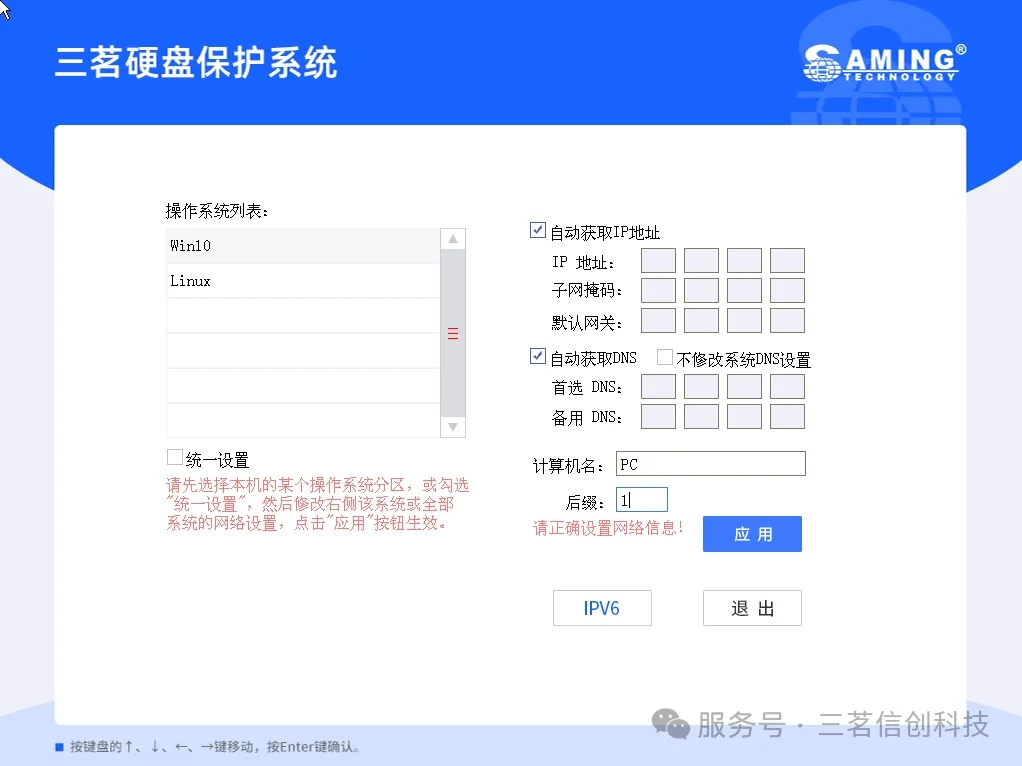Enable the 不修改系统DNS设置 checkbox
The width and height of the screenshot is (1022, 766).
point(664,357)
